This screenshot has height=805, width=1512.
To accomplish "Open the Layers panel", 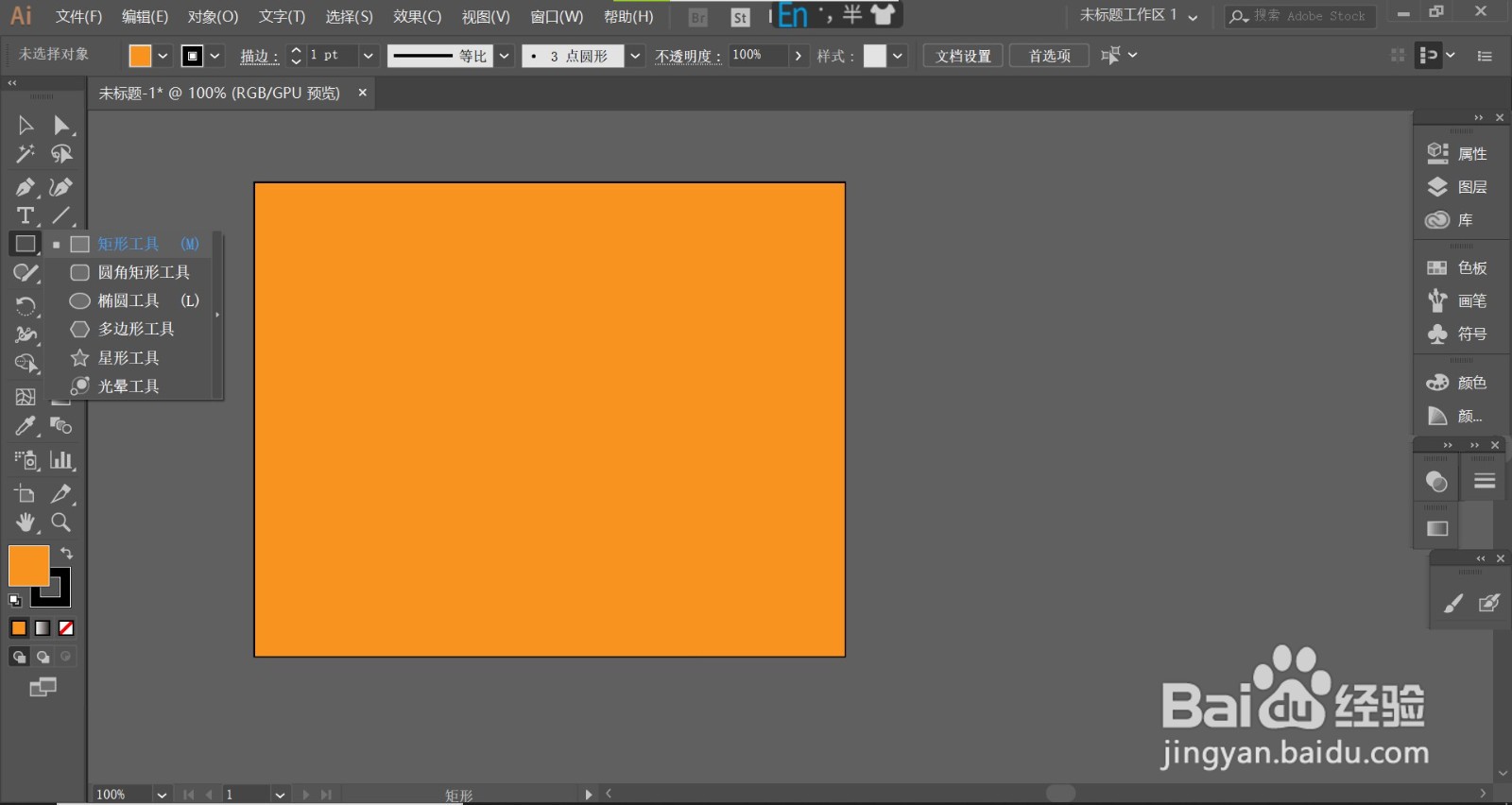I will tap(1457, 187).
